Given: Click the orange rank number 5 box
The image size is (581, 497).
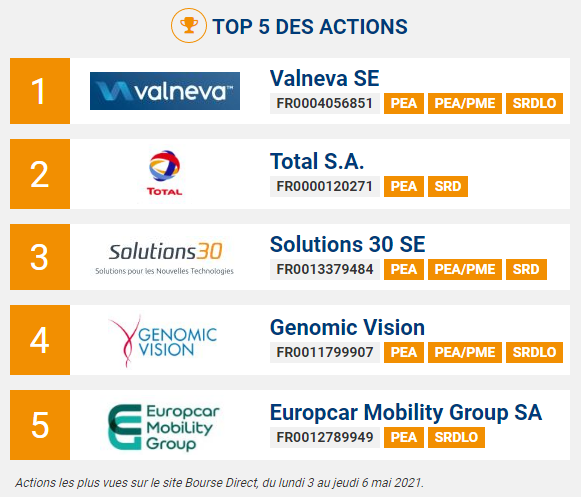Looking at the screenshot, I should pyautogui.click(x=40, y=425).
